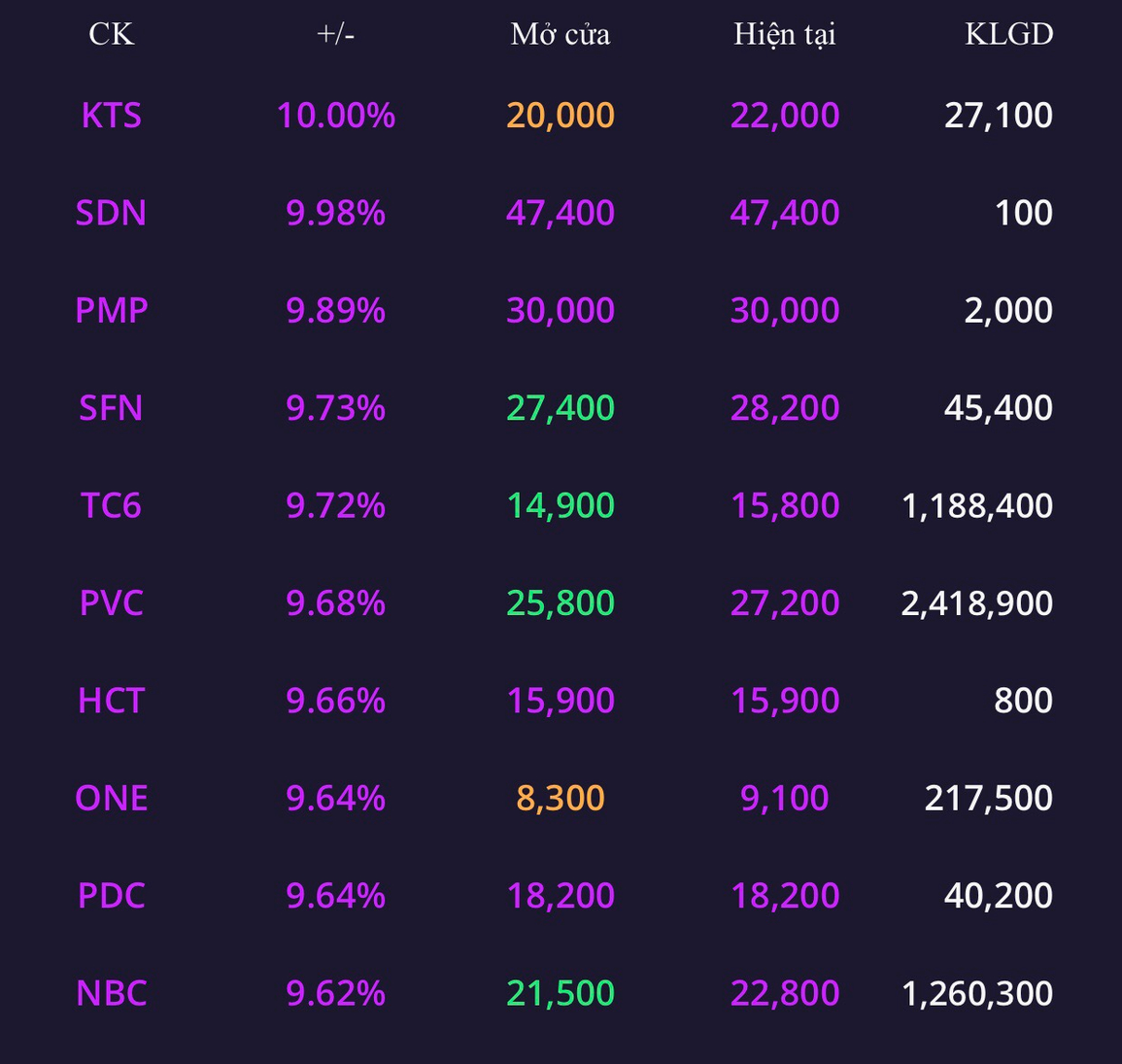This screenshot has height=1064, width=1122.
Task: Select NBC current price 22,800
Action: point(784,993)
